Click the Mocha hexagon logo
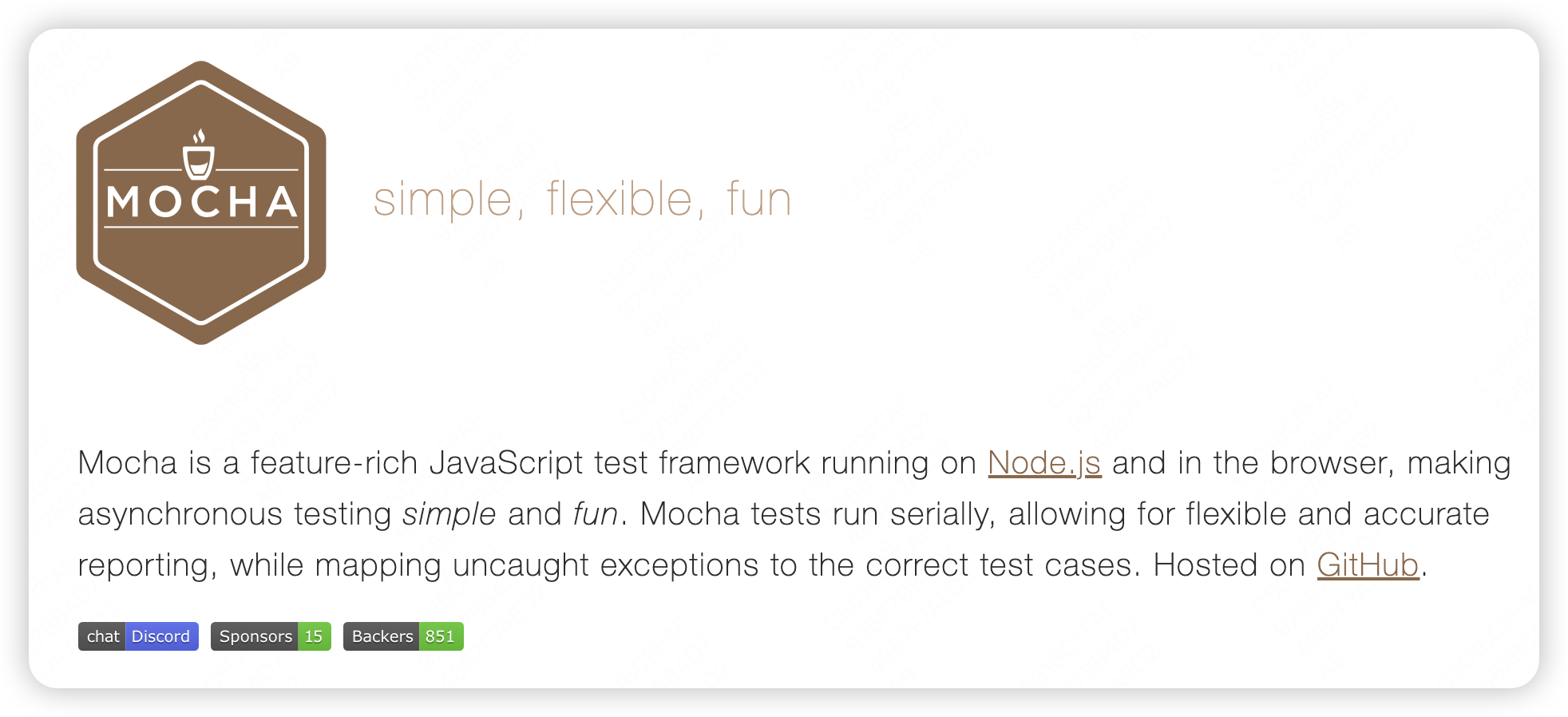The image size is (1568, 717). pos(201,203)
